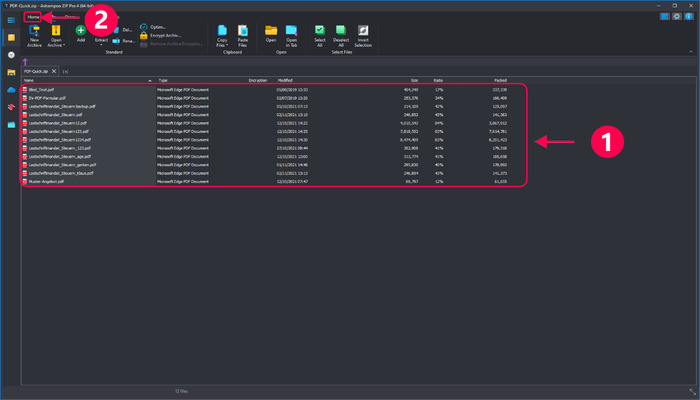The image size is (700, 400).
Task: Switch to the Home ribbon tab
Action: [33, 17]
